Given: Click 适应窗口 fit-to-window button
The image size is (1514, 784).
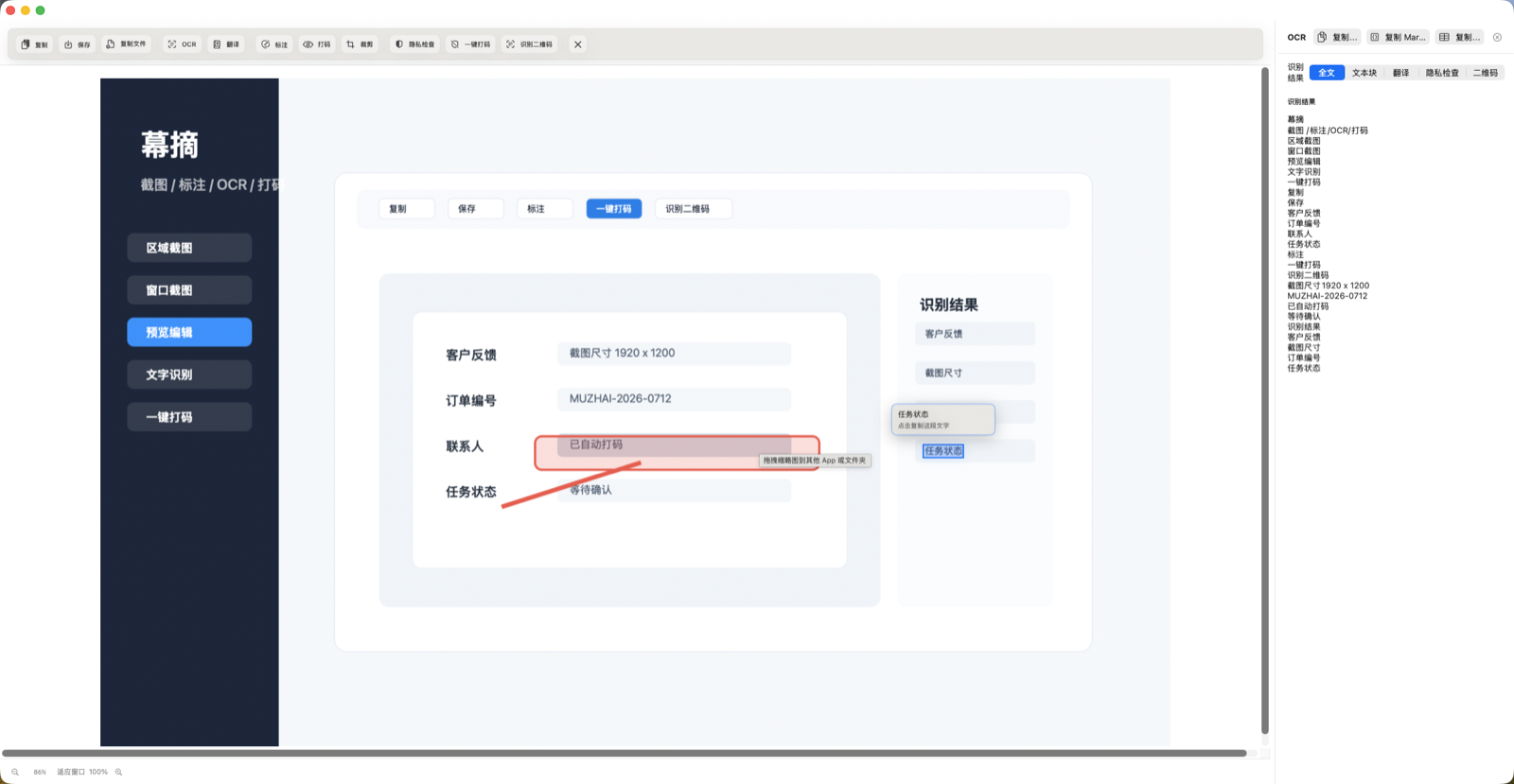Looking at the screenshot, I should tap(71, 772).
